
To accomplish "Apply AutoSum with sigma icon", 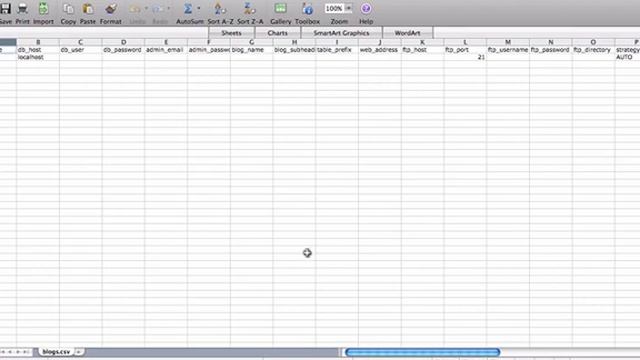I will tap(188, 9).
